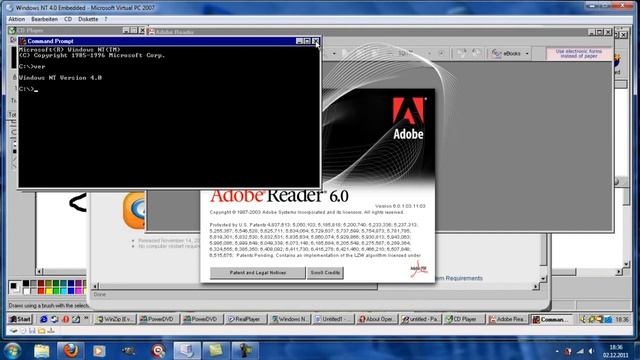The height and width of the screenshot is (360, 640).
Task: Select white color in Paint palette
Action: pyautogui.click(x=26, y=291)
